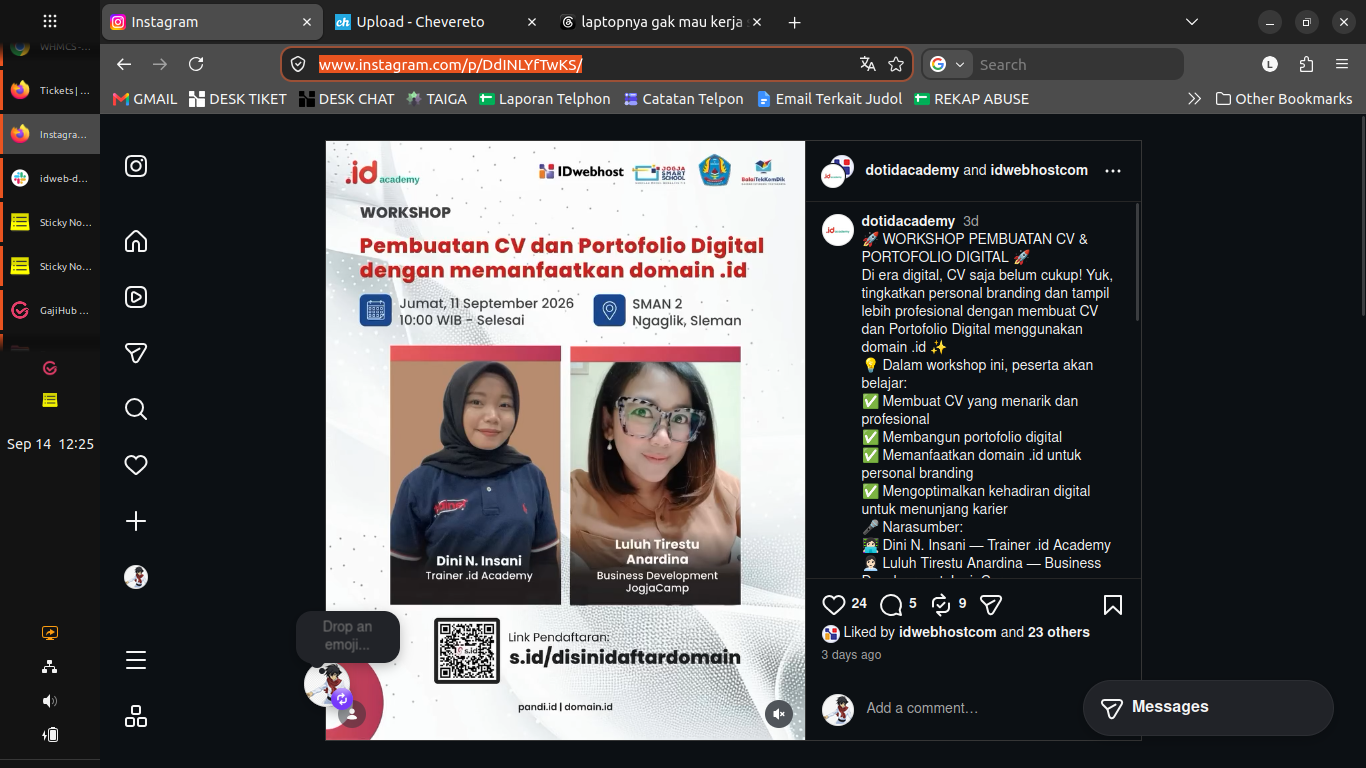Viewport: 1366px width, 768px height.
Task: Open Instagram Home from sidebar
Action: [x=136, y=241]
